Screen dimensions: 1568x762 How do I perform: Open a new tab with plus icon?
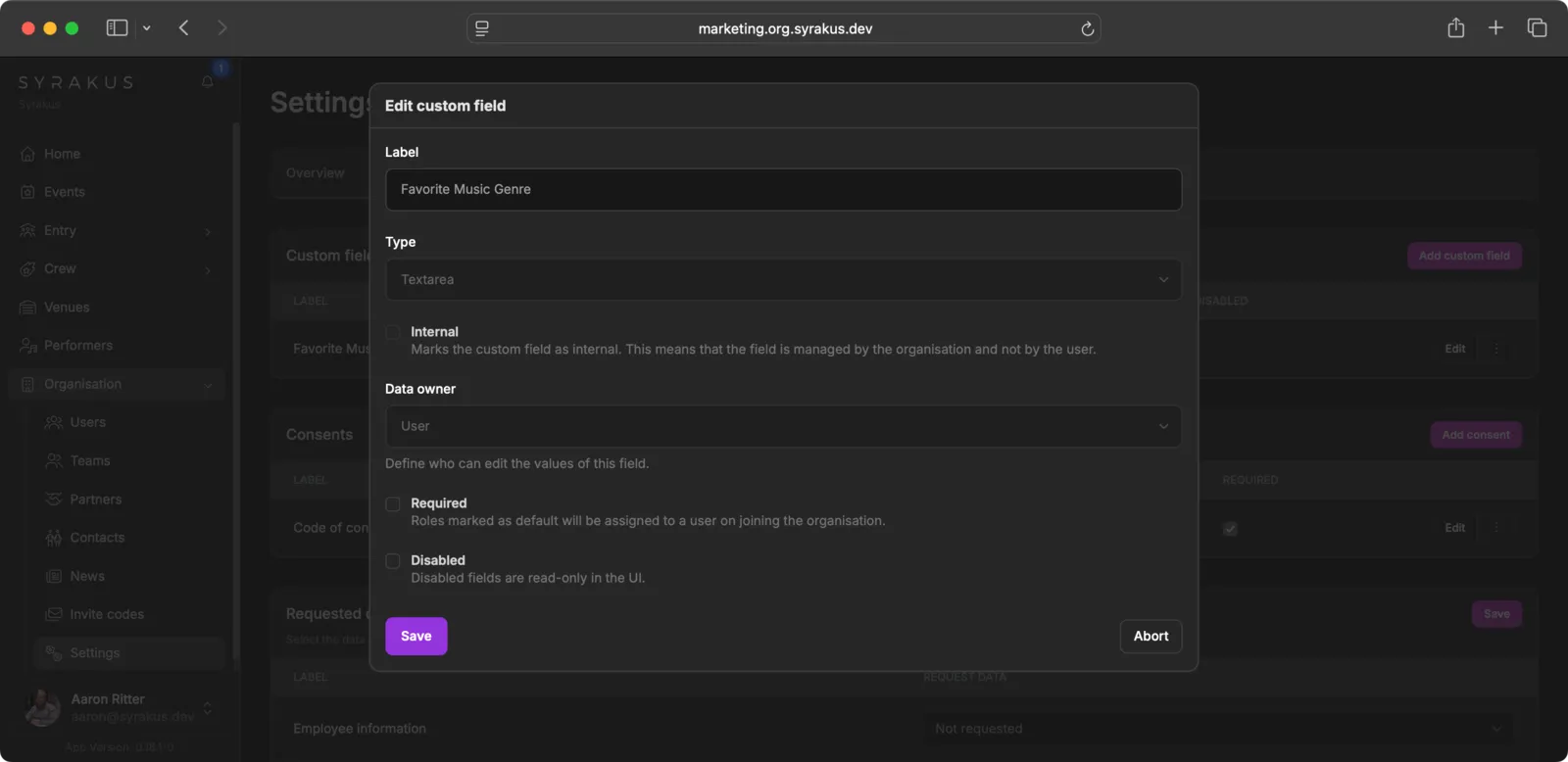(1495, 28)
